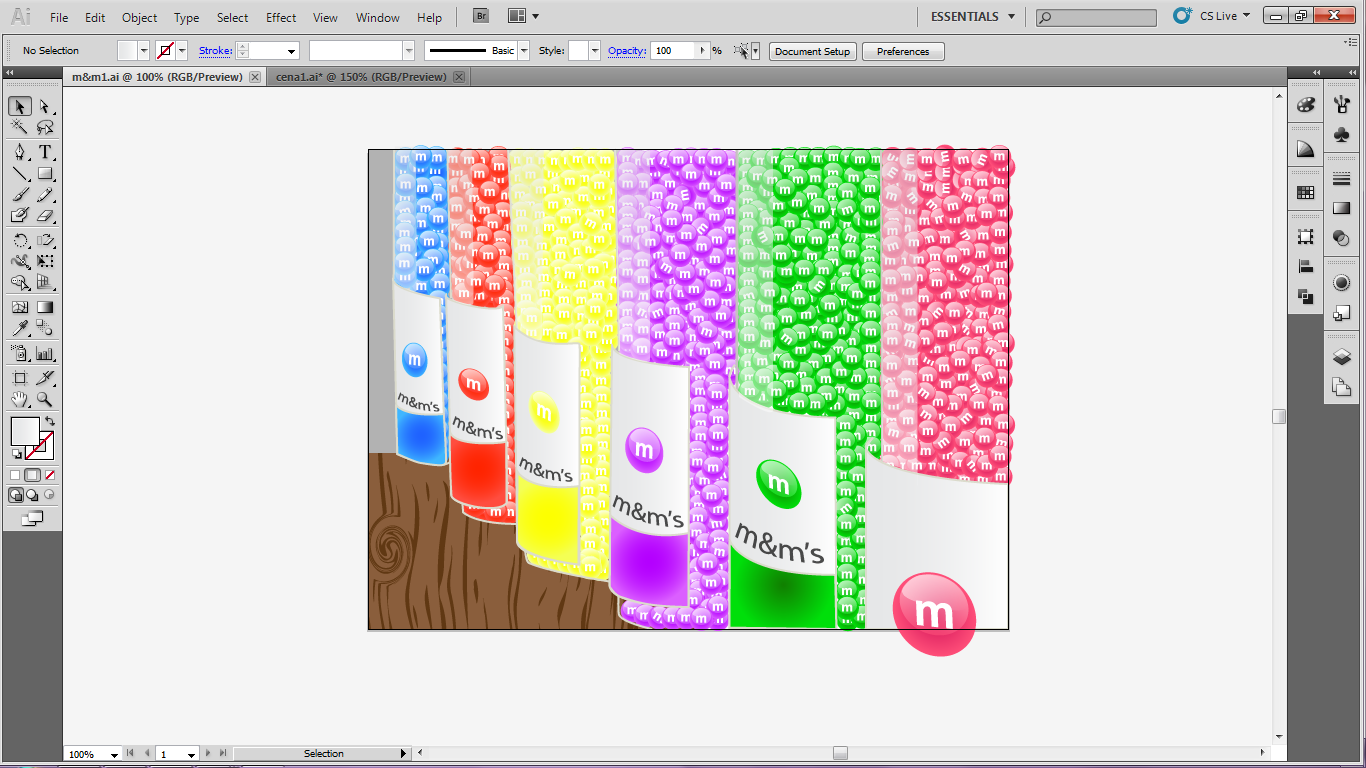Screen dimensions: 1366x768
Task: Open the Effect menu
Action: coord(281,17)
